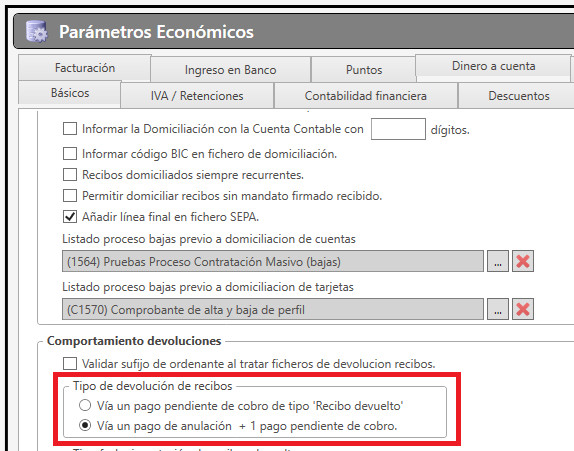
Task: Clear the cuentas listado with red X
Action: tap(523, 261)
